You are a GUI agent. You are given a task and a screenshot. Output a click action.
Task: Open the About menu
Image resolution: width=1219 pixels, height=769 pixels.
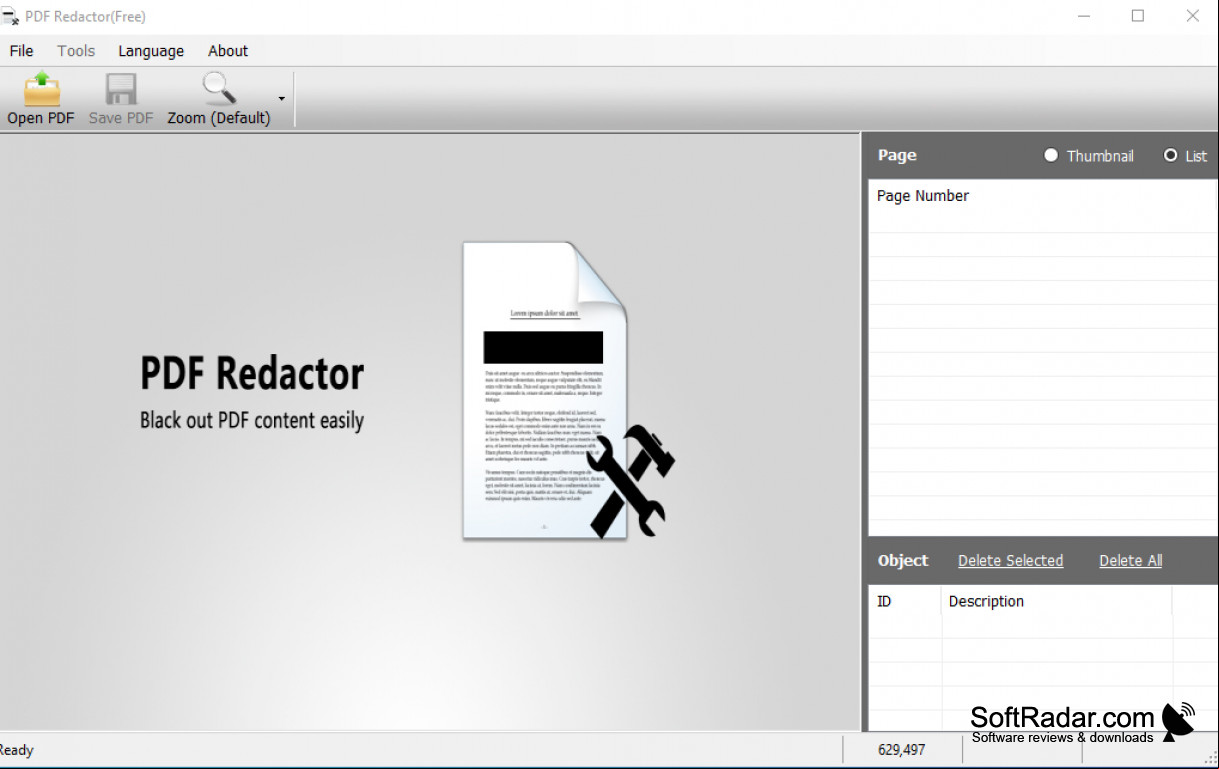point(228,51)
